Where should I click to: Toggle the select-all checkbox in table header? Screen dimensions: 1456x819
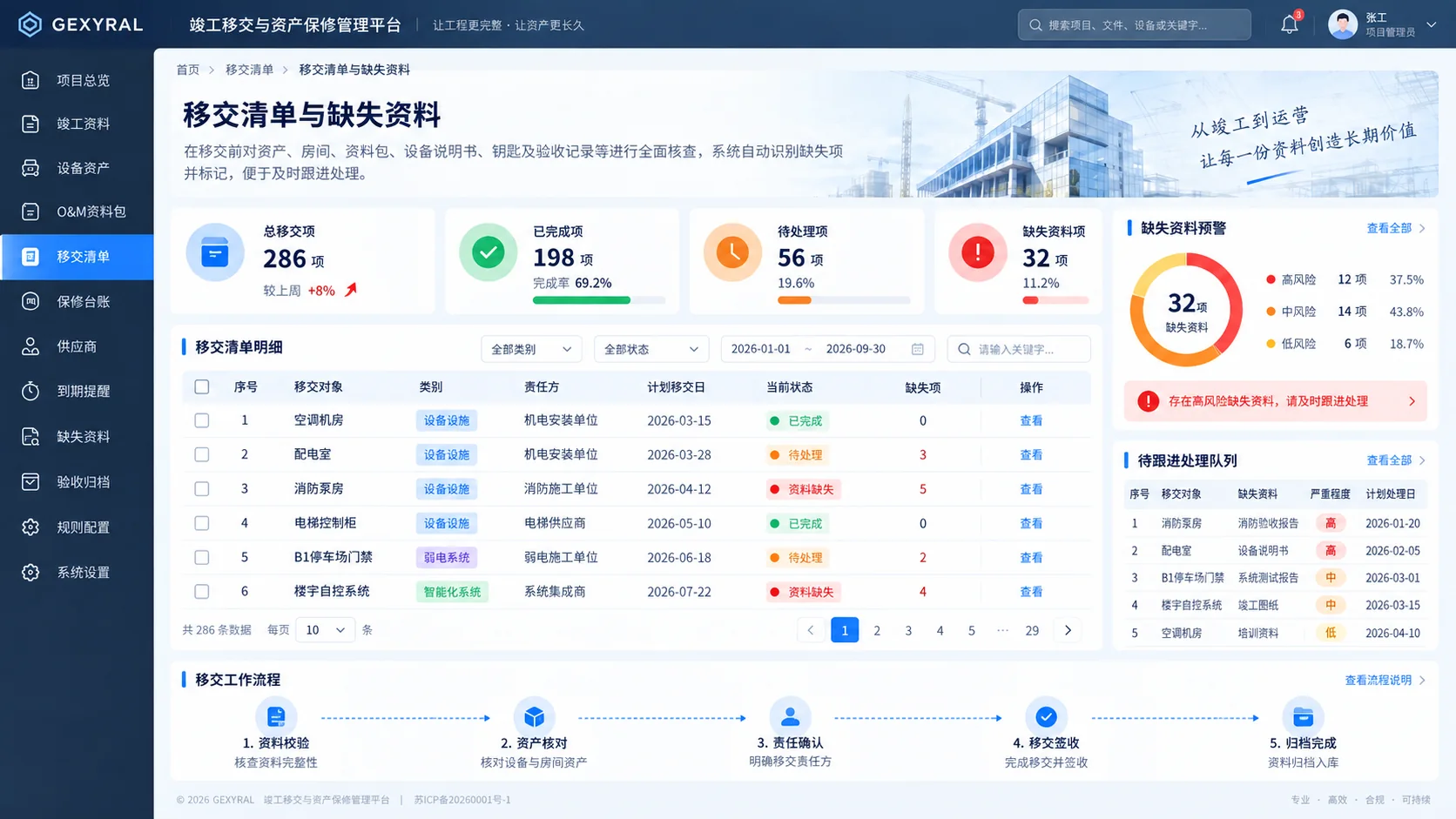(202, 387)
